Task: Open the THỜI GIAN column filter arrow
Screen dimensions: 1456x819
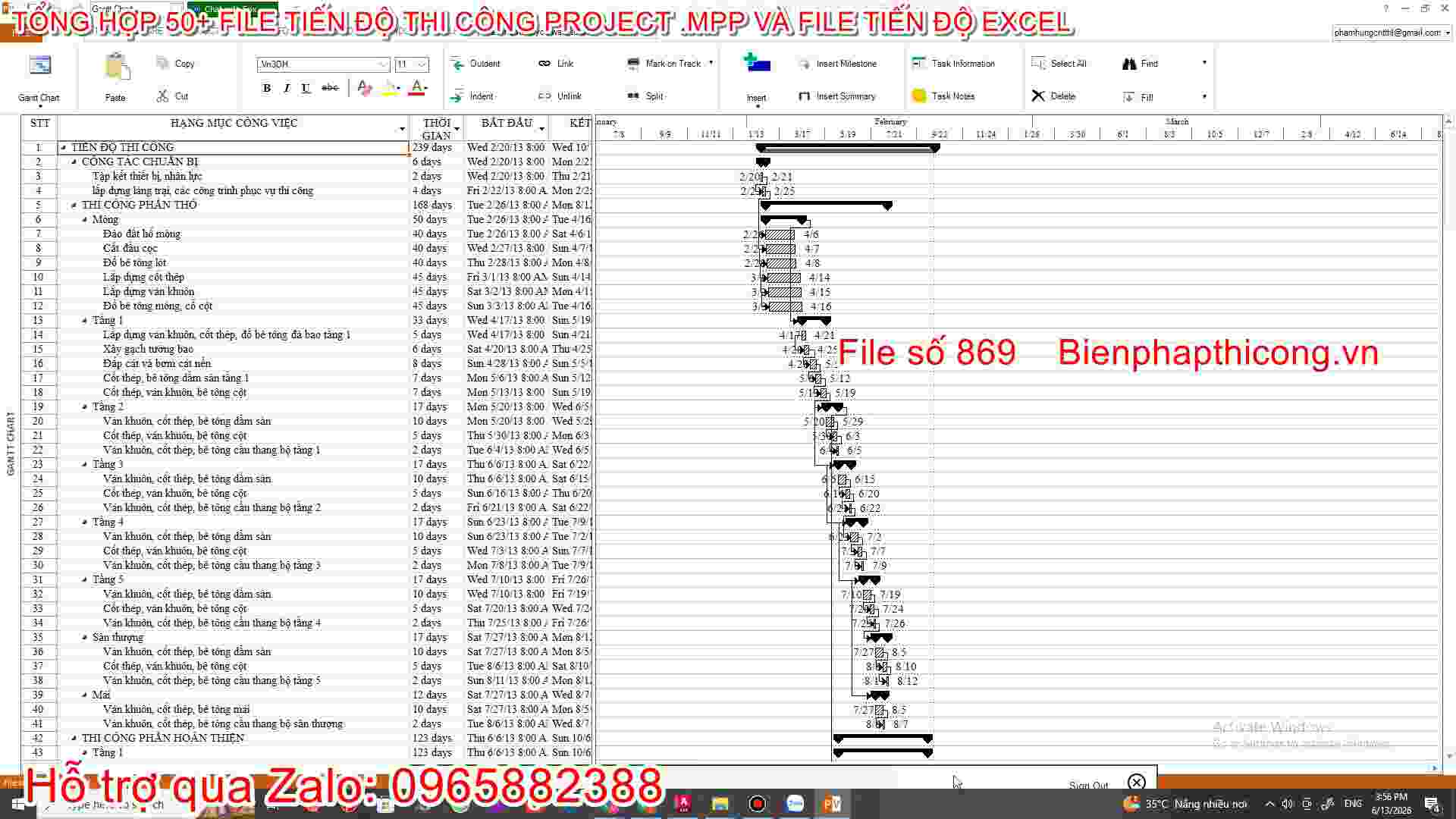Action: (x=457, y=129)
